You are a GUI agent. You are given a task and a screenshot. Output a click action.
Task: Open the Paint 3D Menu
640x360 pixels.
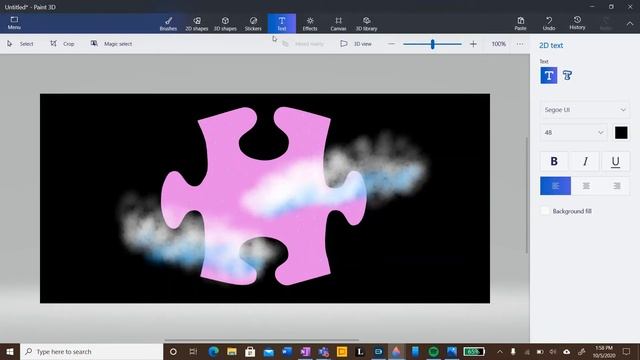[14, 23]
